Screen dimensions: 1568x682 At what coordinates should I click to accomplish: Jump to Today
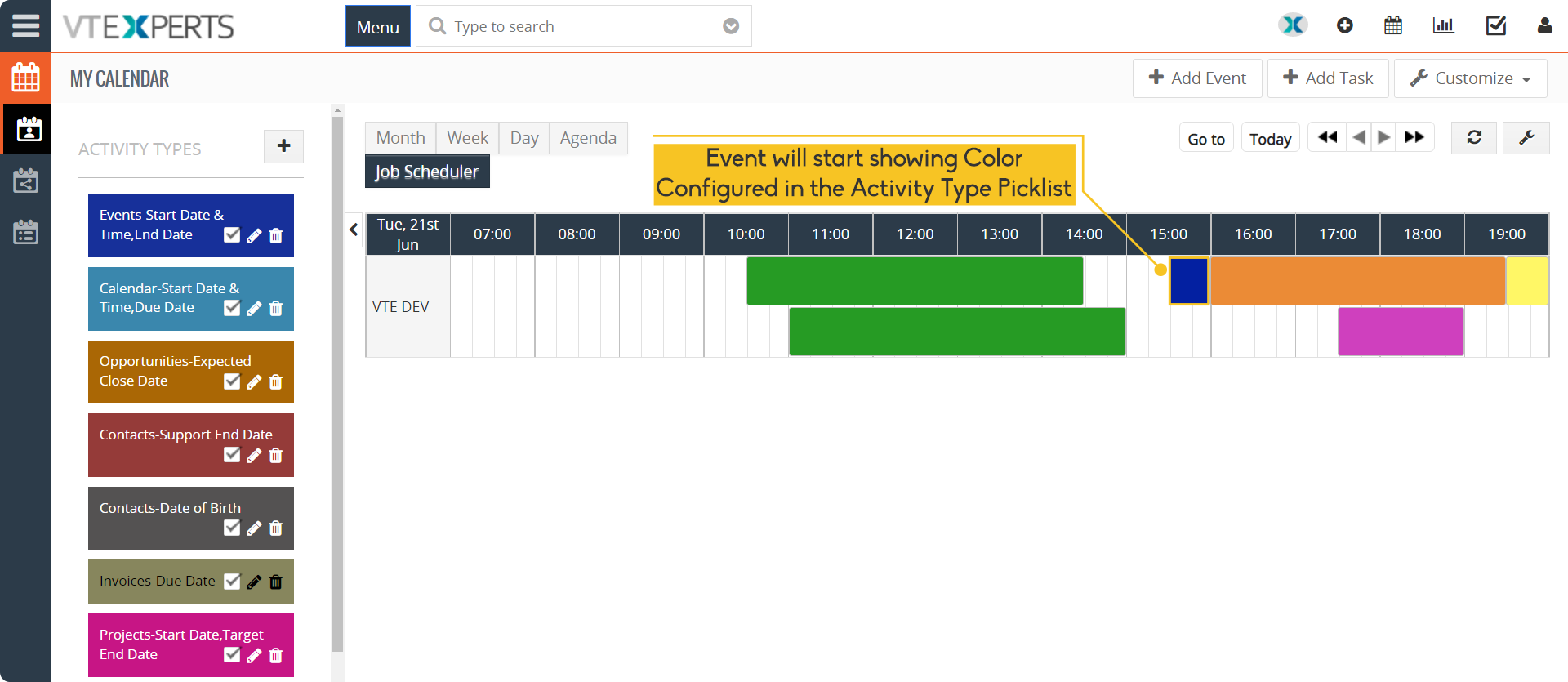coord(1270,138)
